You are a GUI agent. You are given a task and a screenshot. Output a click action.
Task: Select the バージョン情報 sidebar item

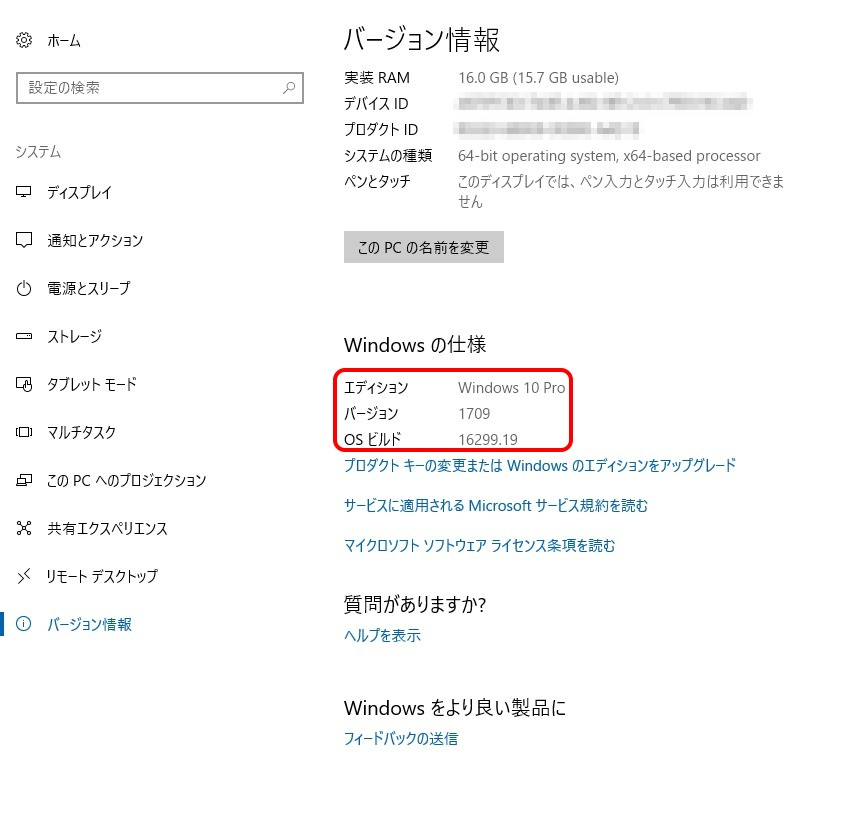pyautogui.click(x=89, y=625)
